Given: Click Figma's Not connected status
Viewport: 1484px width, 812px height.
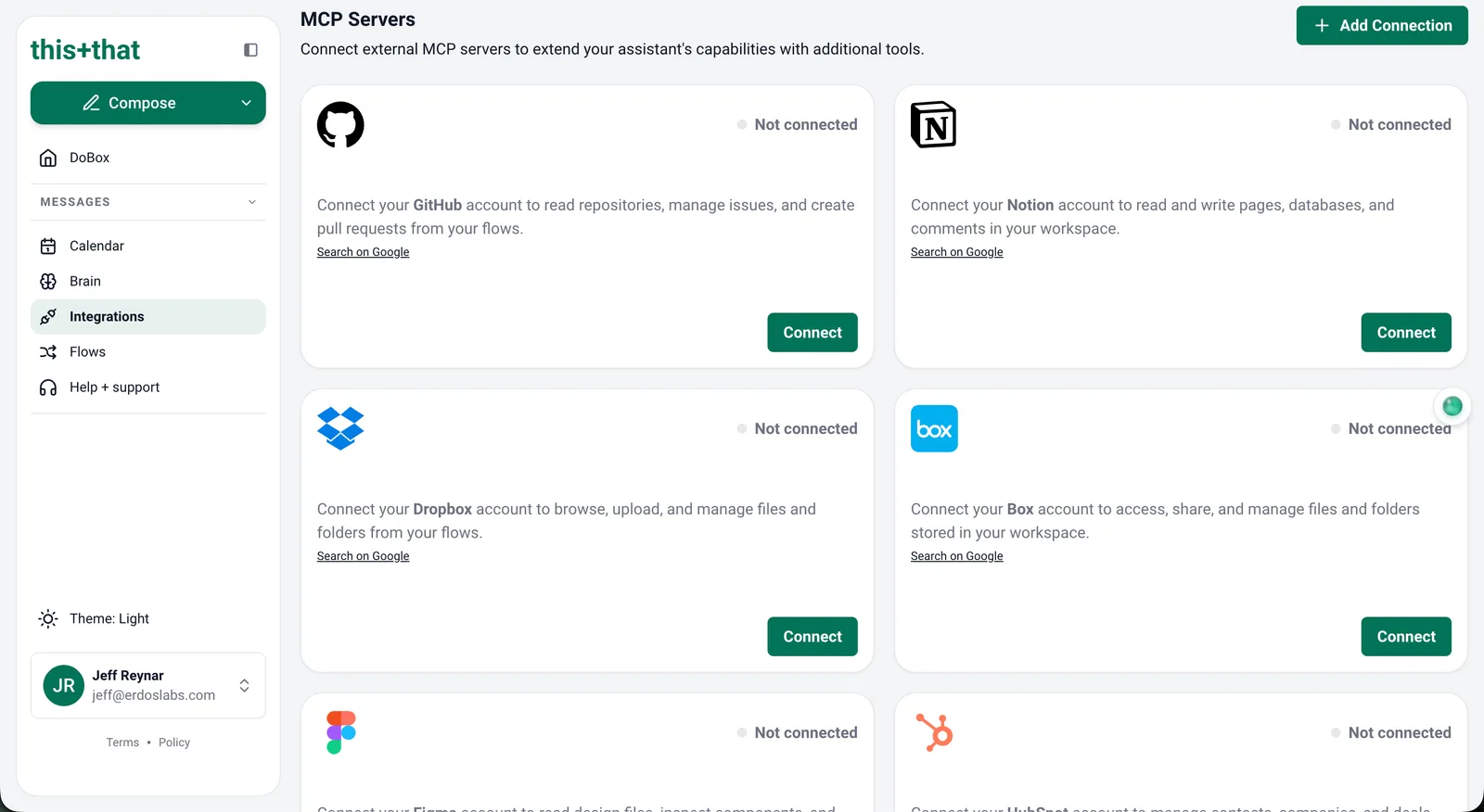Looking at the screenshot, I should (798, 732).
